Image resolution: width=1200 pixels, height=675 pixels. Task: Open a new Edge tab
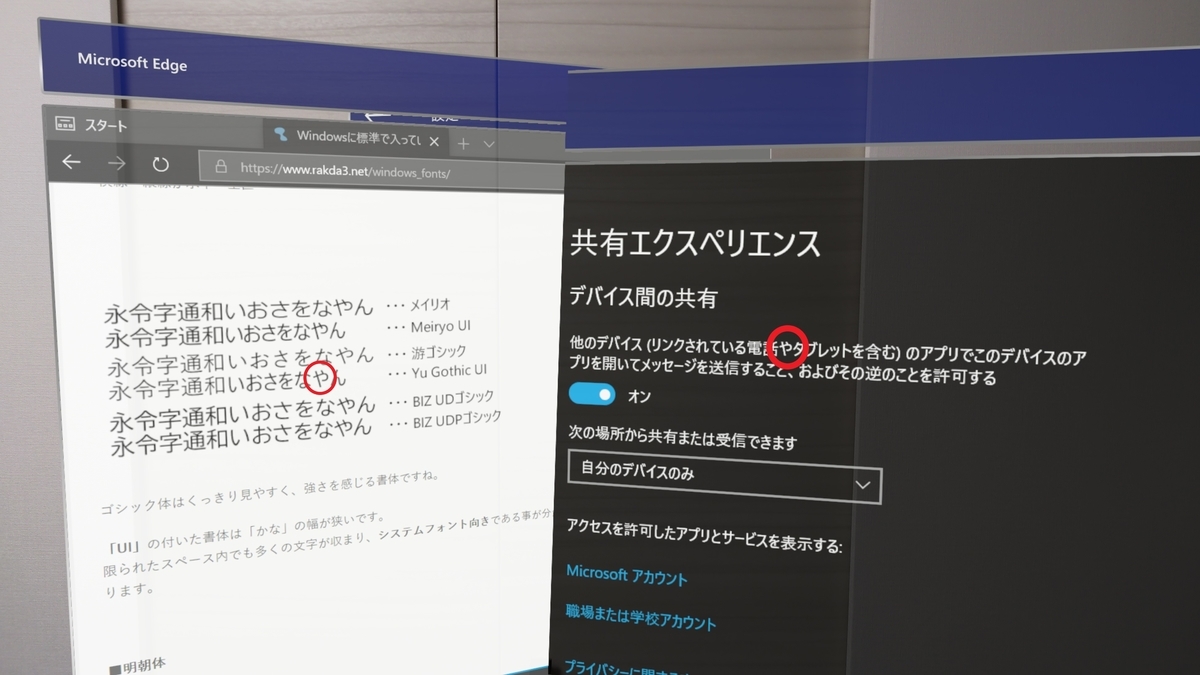[463, 144]
